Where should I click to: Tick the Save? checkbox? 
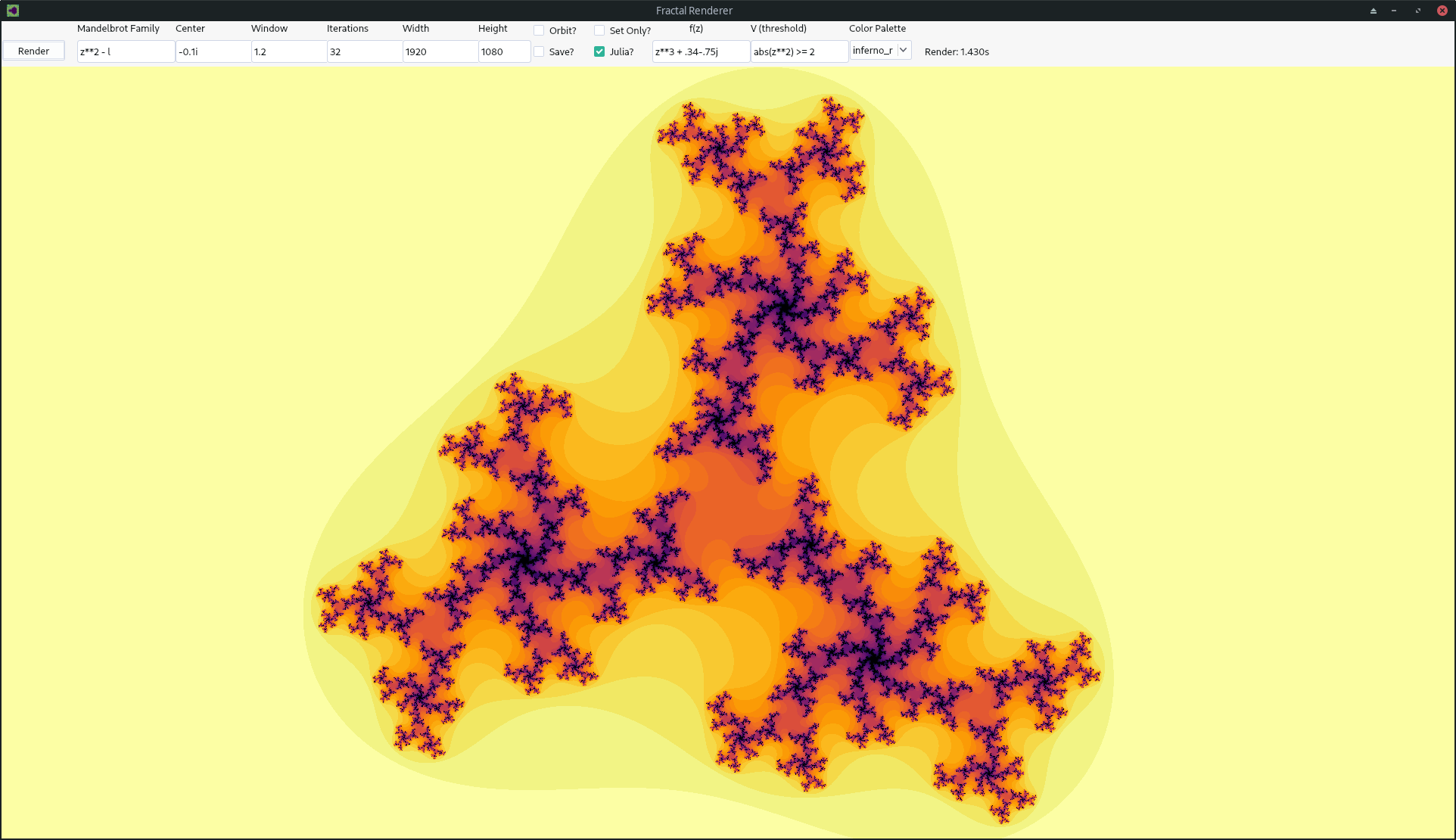tap(539, 51)
